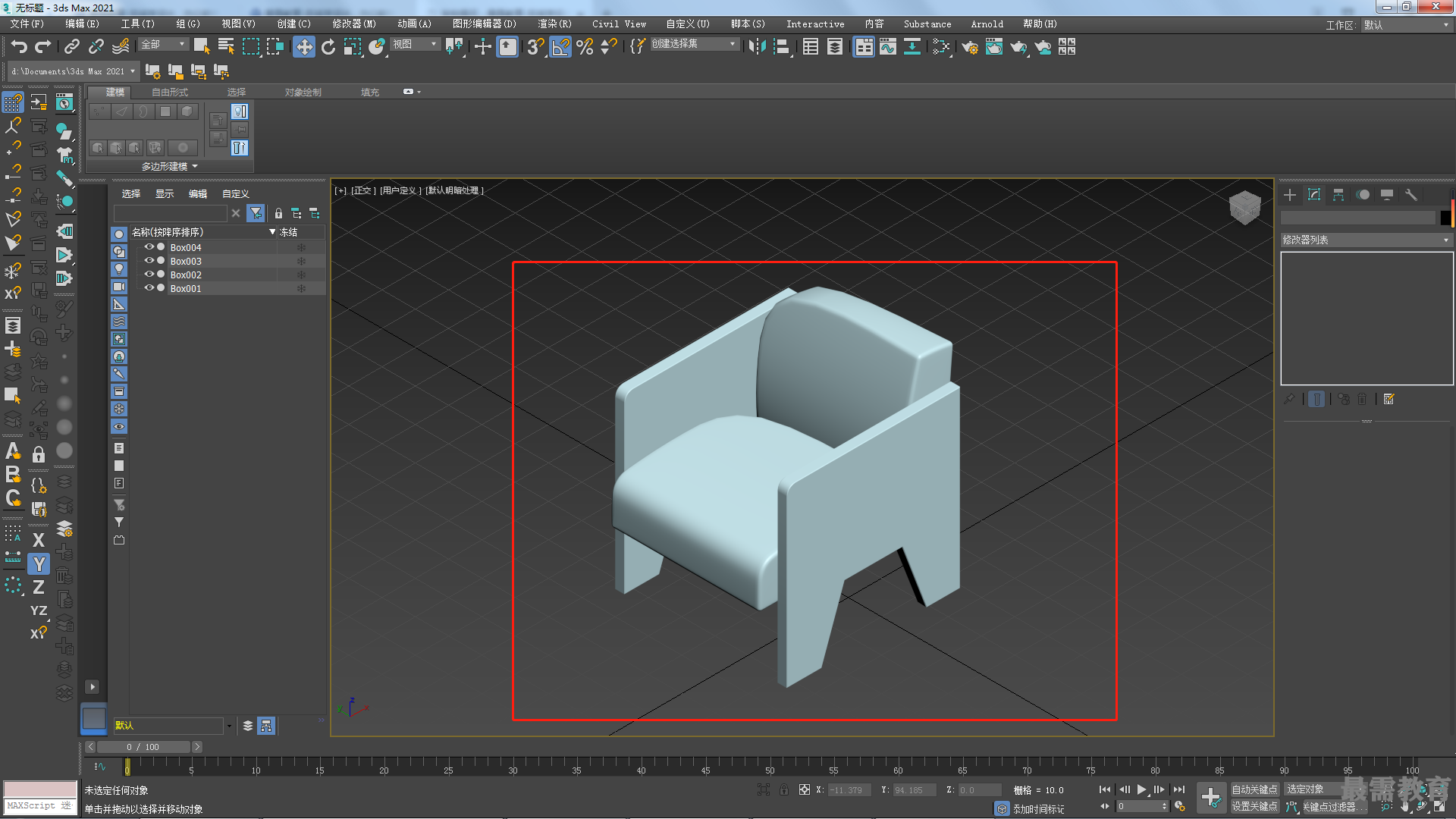Click the scene explorer search field

click(170, 213)
